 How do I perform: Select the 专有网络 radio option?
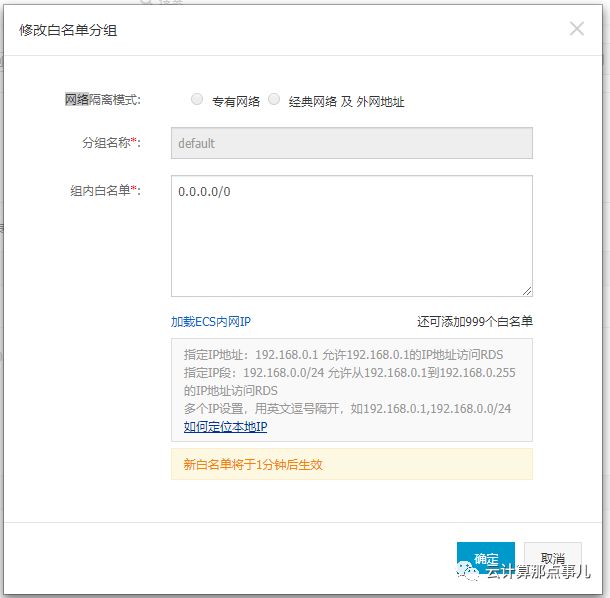[x=197, y=99]
